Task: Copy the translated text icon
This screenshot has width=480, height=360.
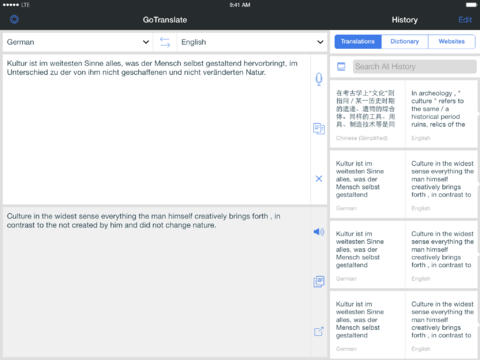Action: [x=319, y=282]
